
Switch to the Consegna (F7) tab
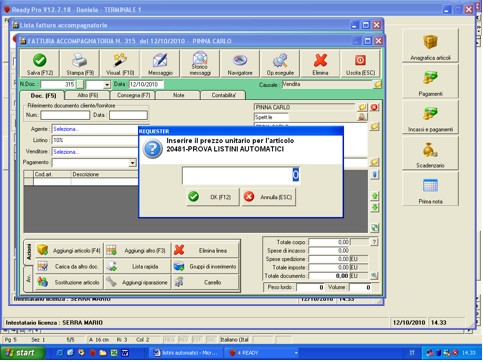[133, 95]
